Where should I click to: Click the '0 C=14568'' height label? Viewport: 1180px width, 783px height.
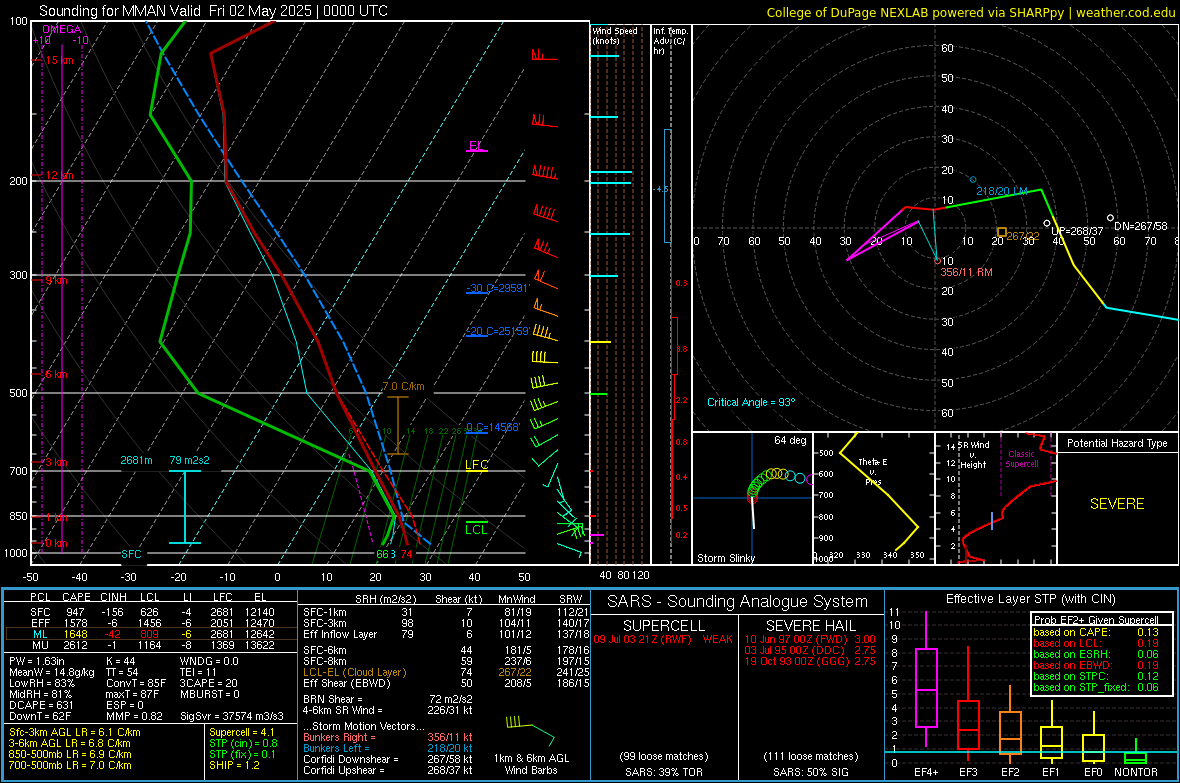point(492,427)
